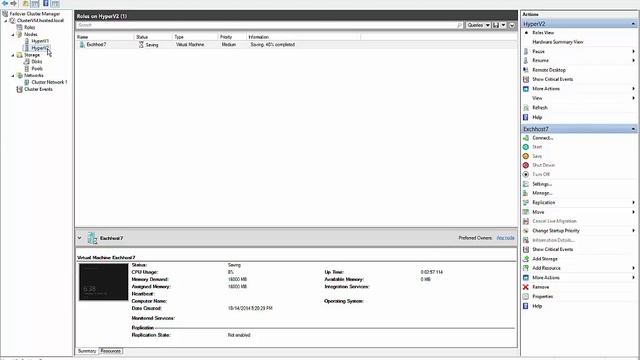The image size is (640, 360).
Task: Collapse the Networks tree branch
Action: [x=13, y=76]
